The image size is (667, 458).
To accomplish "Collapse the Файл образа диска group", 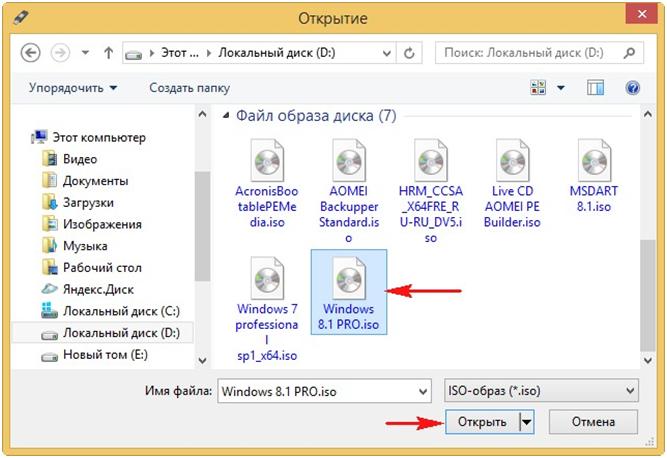I will [x=226, y=115].
